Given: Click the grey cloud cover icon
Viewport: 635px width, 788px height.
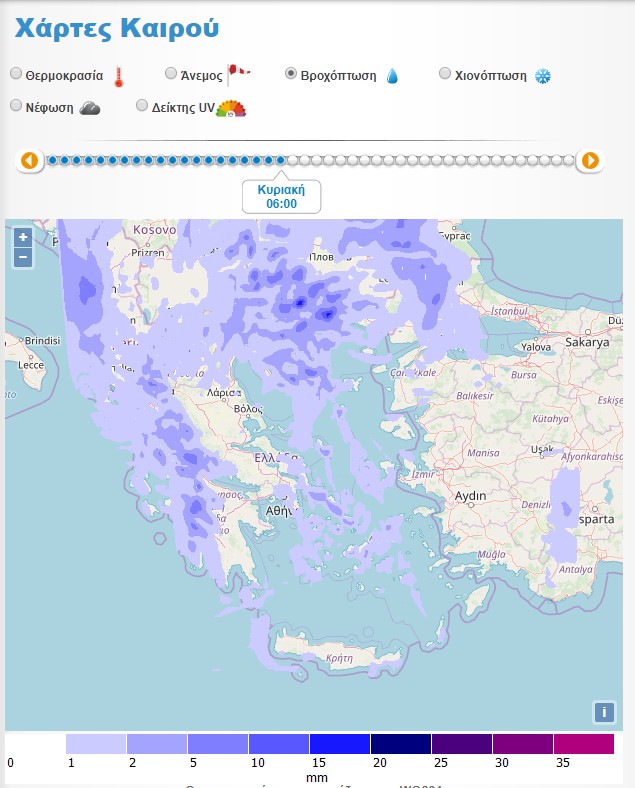Looking at the screenshot, I should pos(90,108).
